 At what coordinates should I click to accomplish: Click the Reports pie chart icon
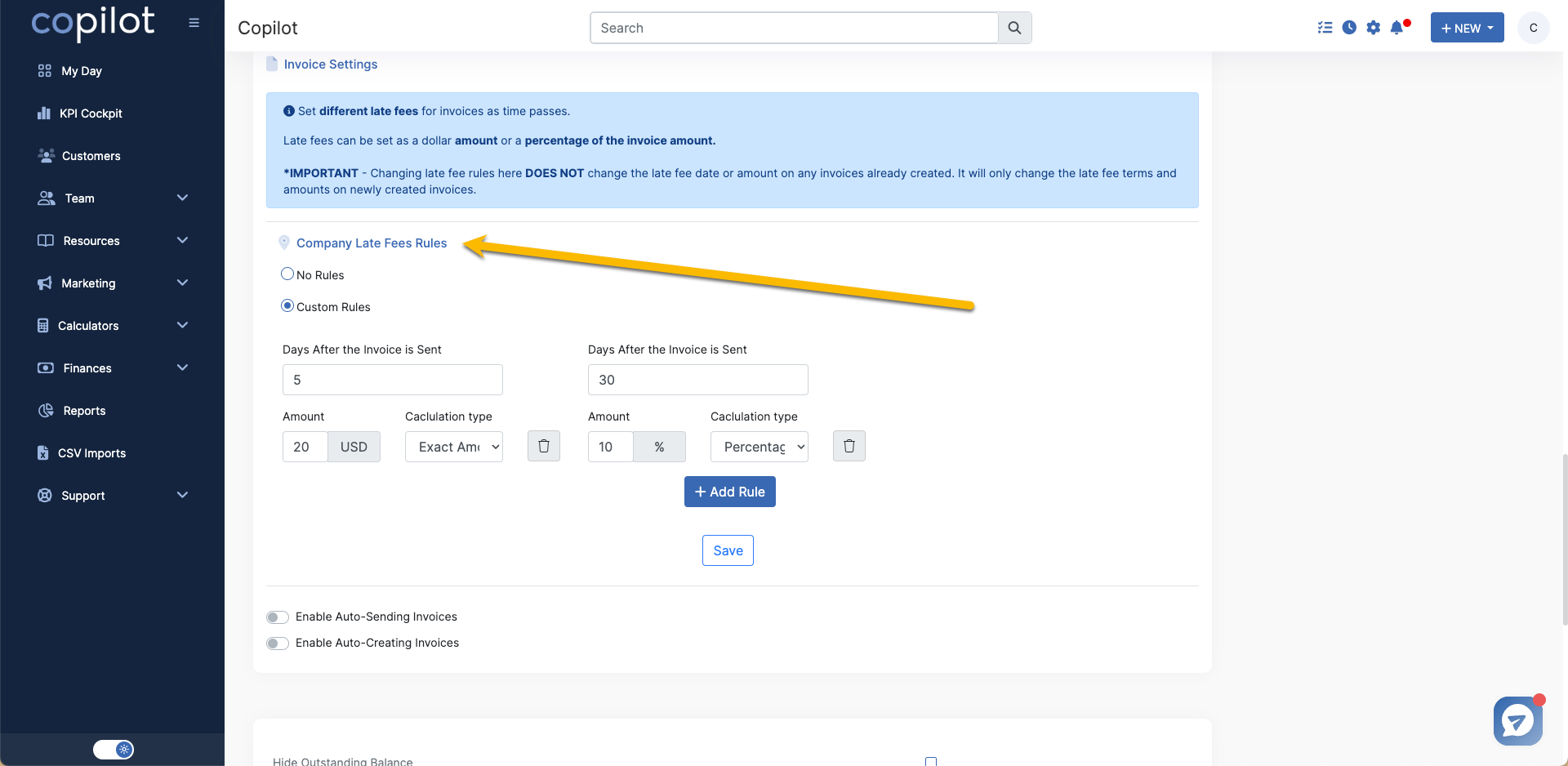pyautogui.click(x=46, y=410)
